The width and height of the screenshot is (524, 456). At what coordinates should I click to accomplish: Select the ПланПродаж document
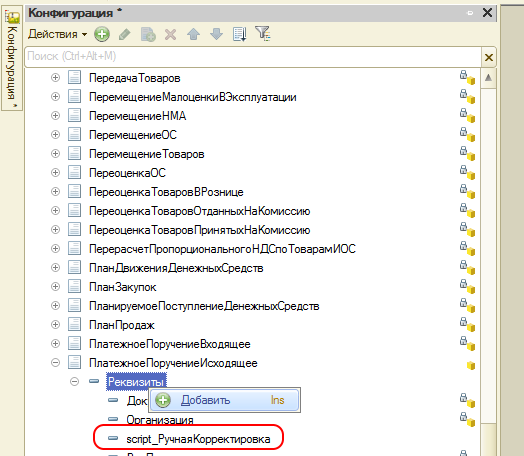122,326
